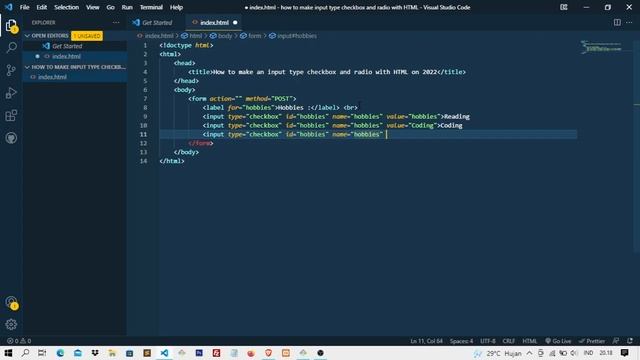This screenshot has width=640, height=360.
Task: Open the View menu
Action: pos(93,7)
